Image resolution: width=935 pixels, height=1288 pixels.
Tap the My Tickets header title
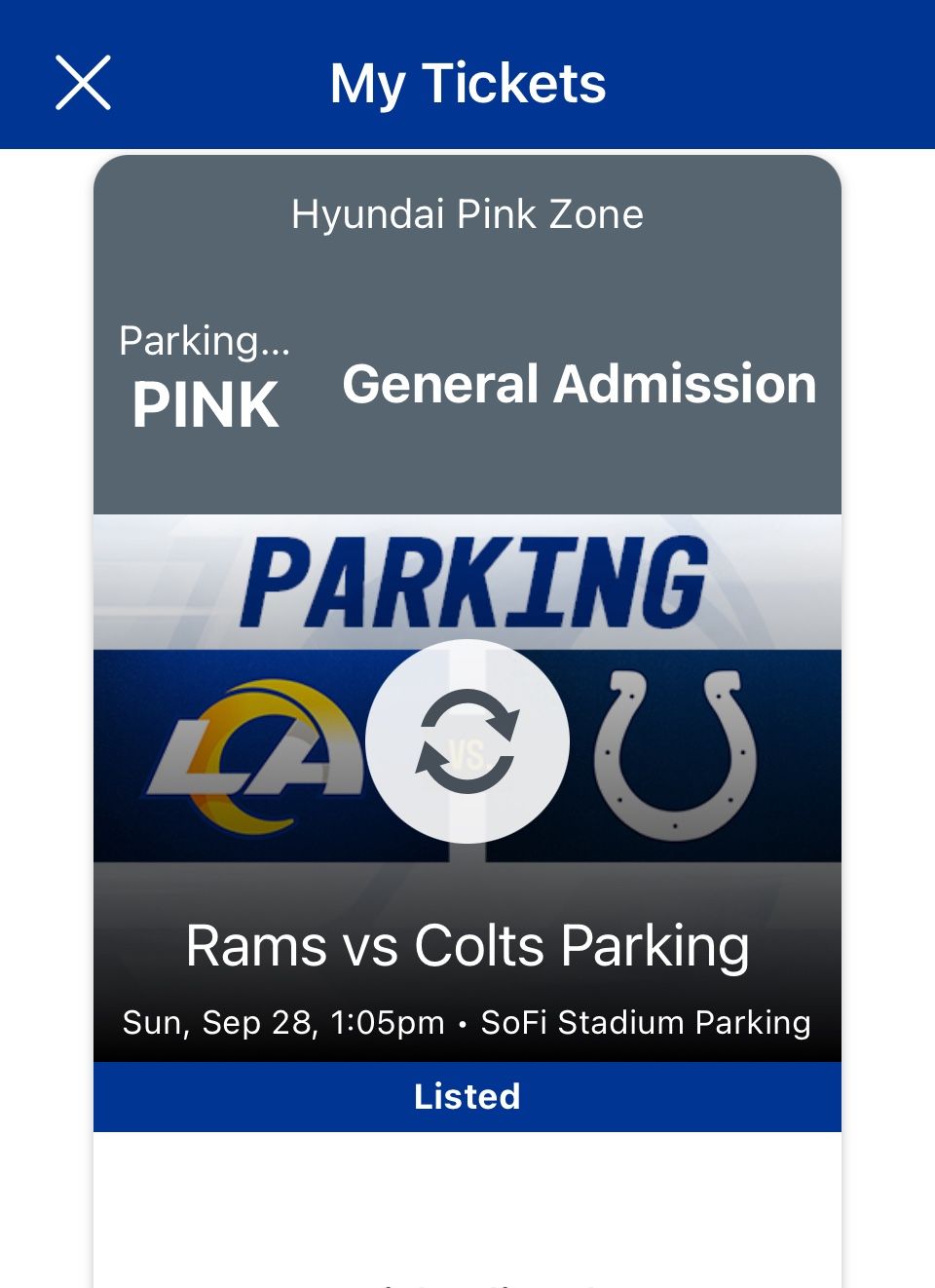pos(467,83)
